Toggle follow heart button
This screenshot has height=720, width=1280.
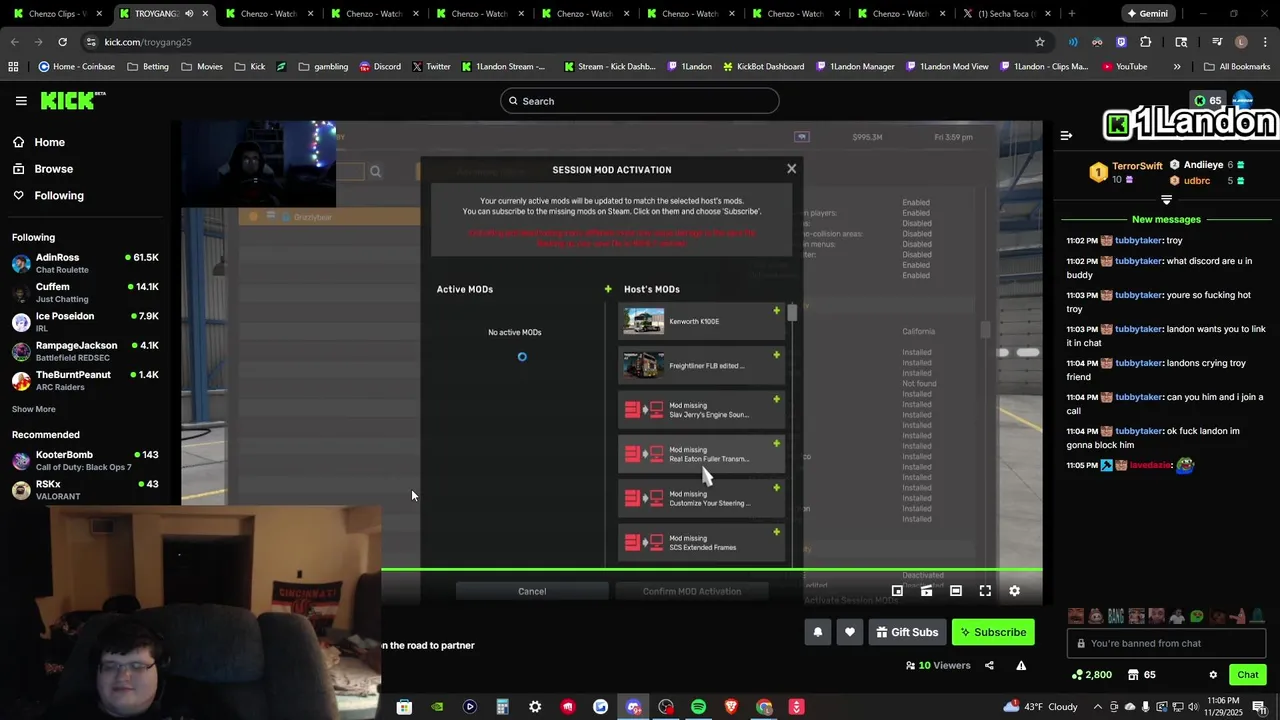[x=850, y=632]
